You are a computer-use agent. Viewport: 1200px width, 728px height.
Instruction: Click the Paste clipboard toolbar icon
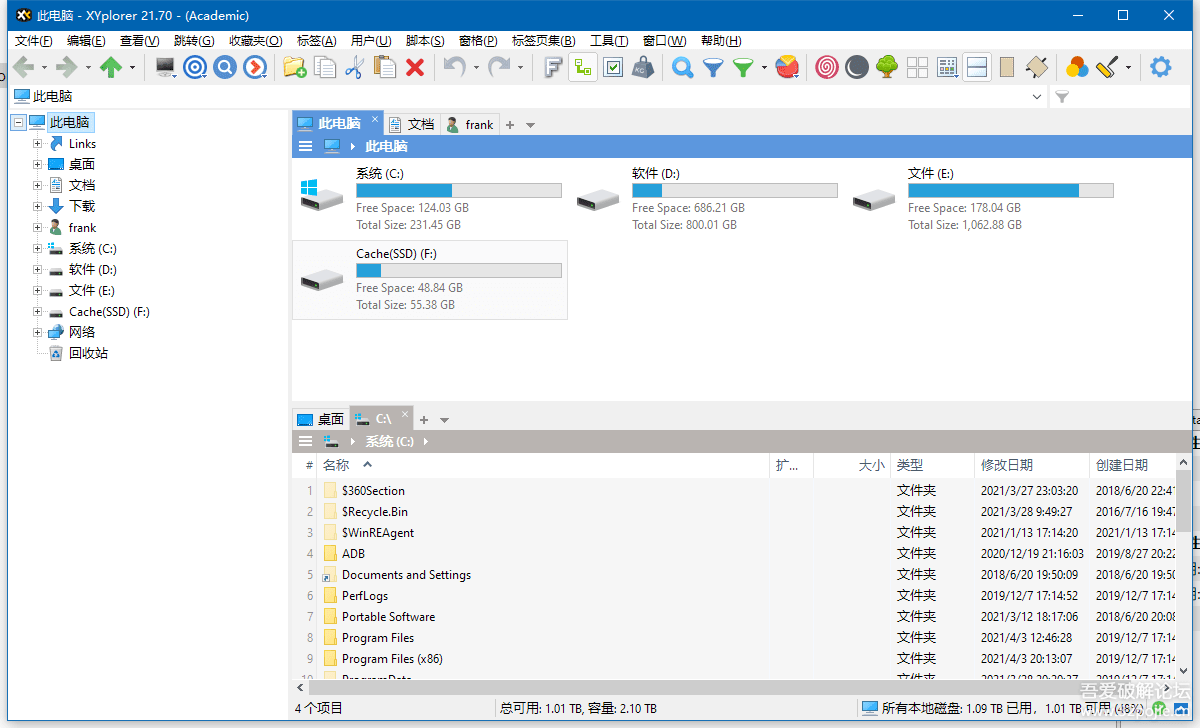(384, 67)
